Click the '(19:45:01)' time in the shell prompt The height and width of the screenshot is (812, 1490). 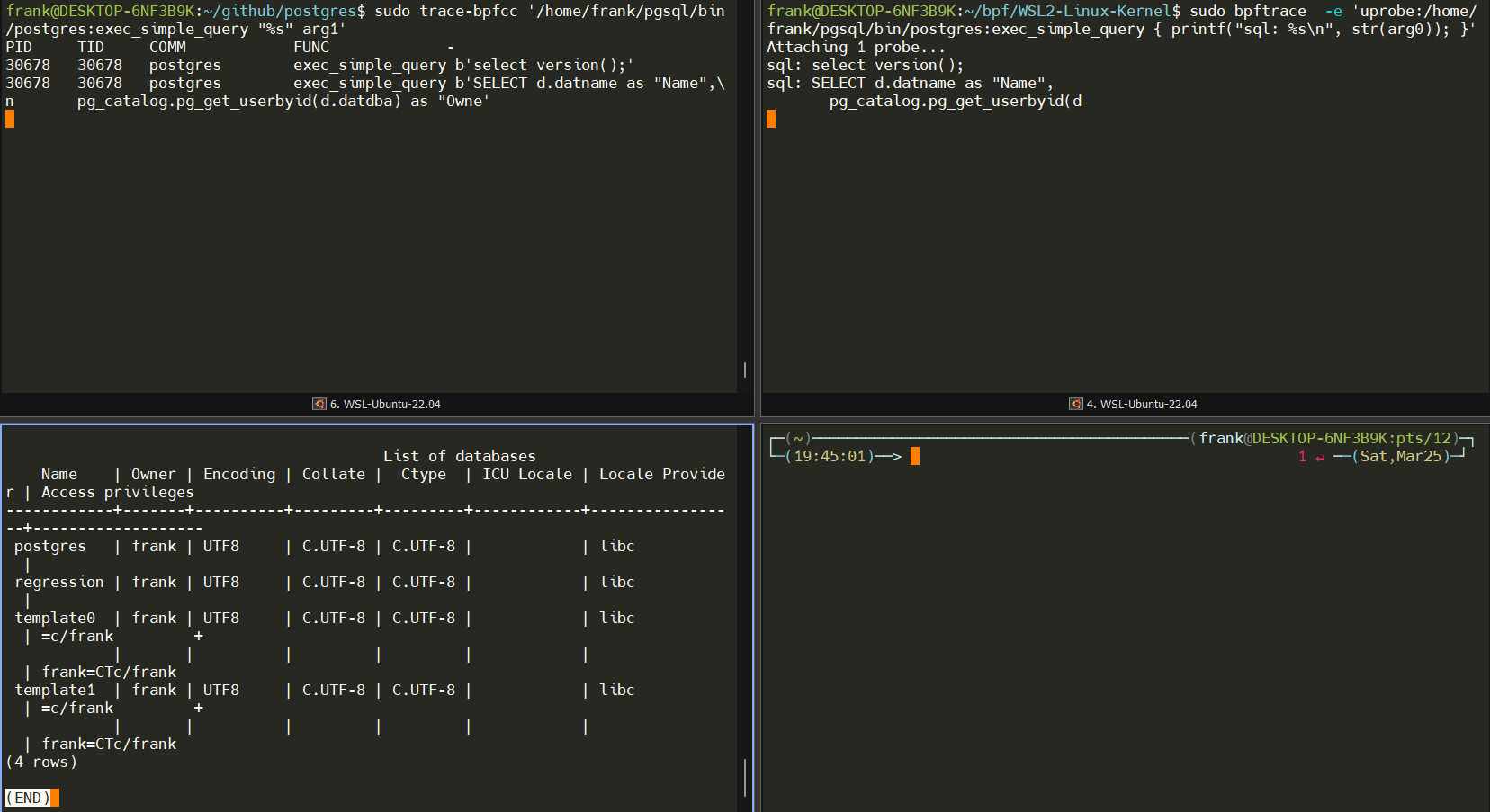[x=830, y=456]
